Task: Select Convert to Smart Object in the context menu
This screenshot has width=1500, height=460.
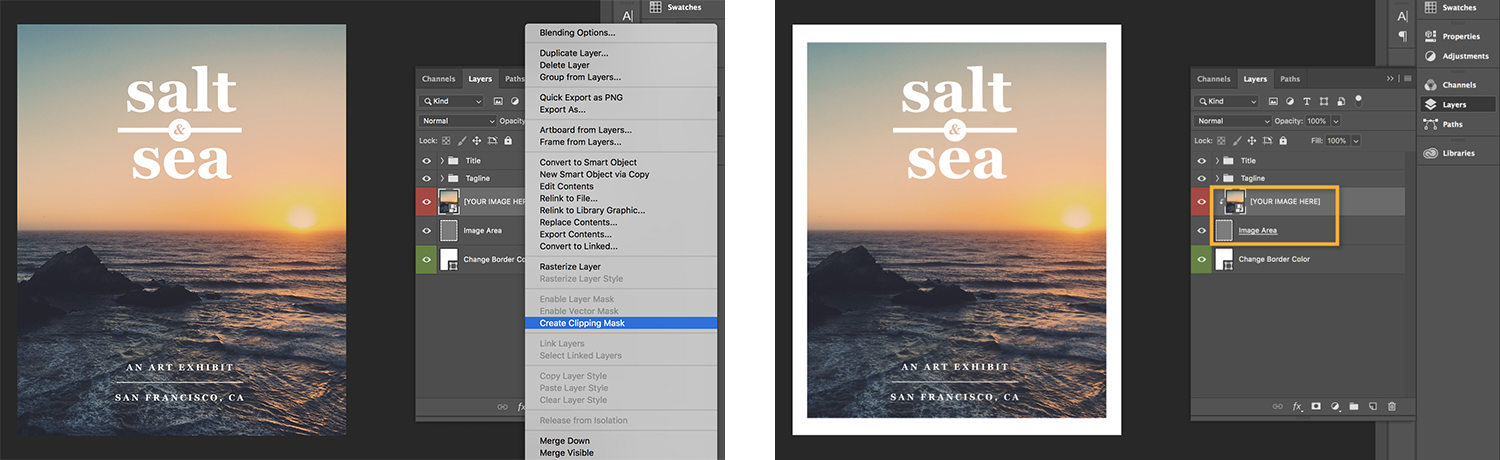Action: coord(588,162)
